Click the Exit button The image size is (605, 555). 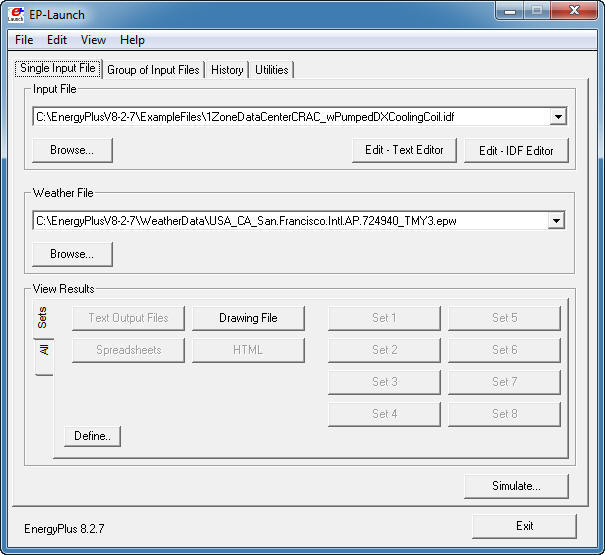click(x=524, y=526)
